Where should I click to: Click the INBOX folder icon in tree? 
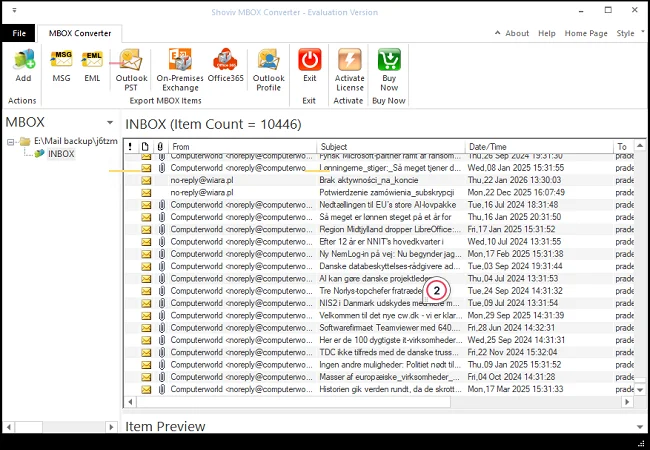tap(39, 154)
